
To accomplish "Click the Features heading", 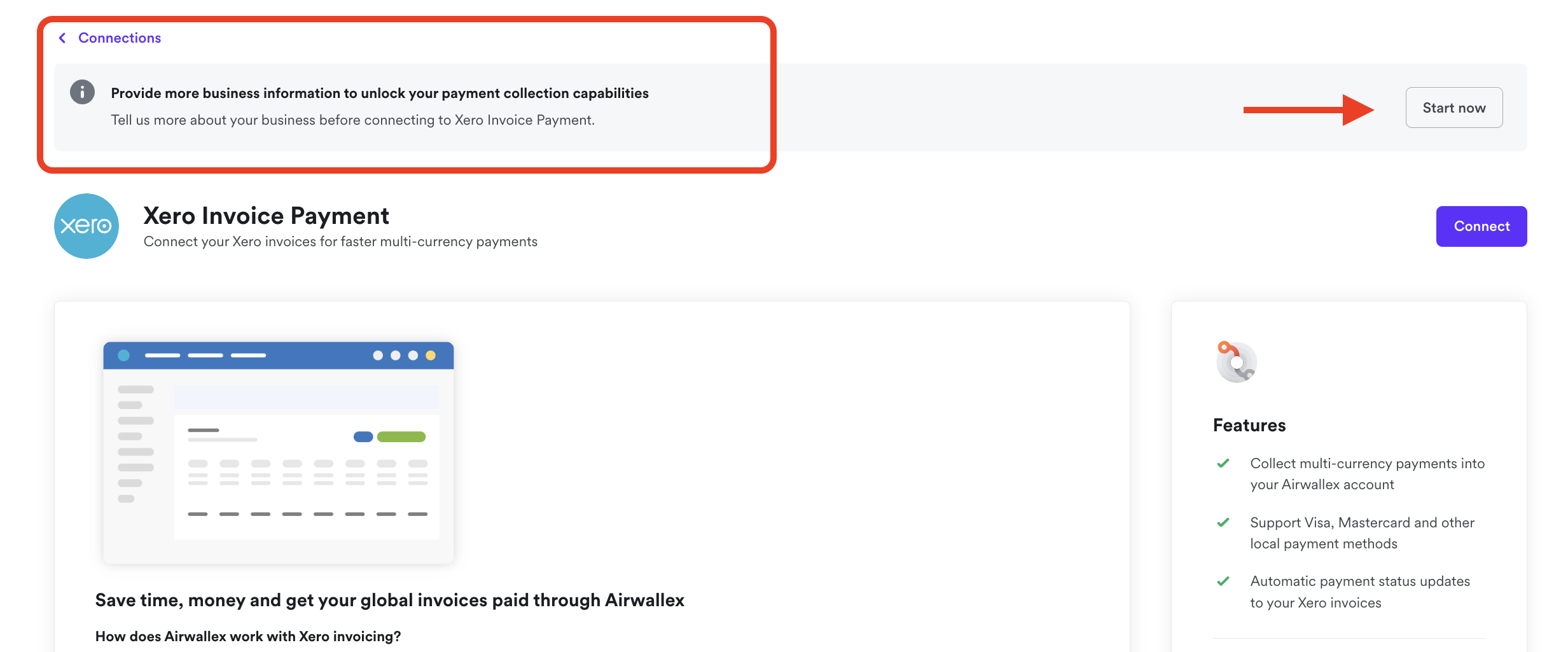I will click(1249, 426).
